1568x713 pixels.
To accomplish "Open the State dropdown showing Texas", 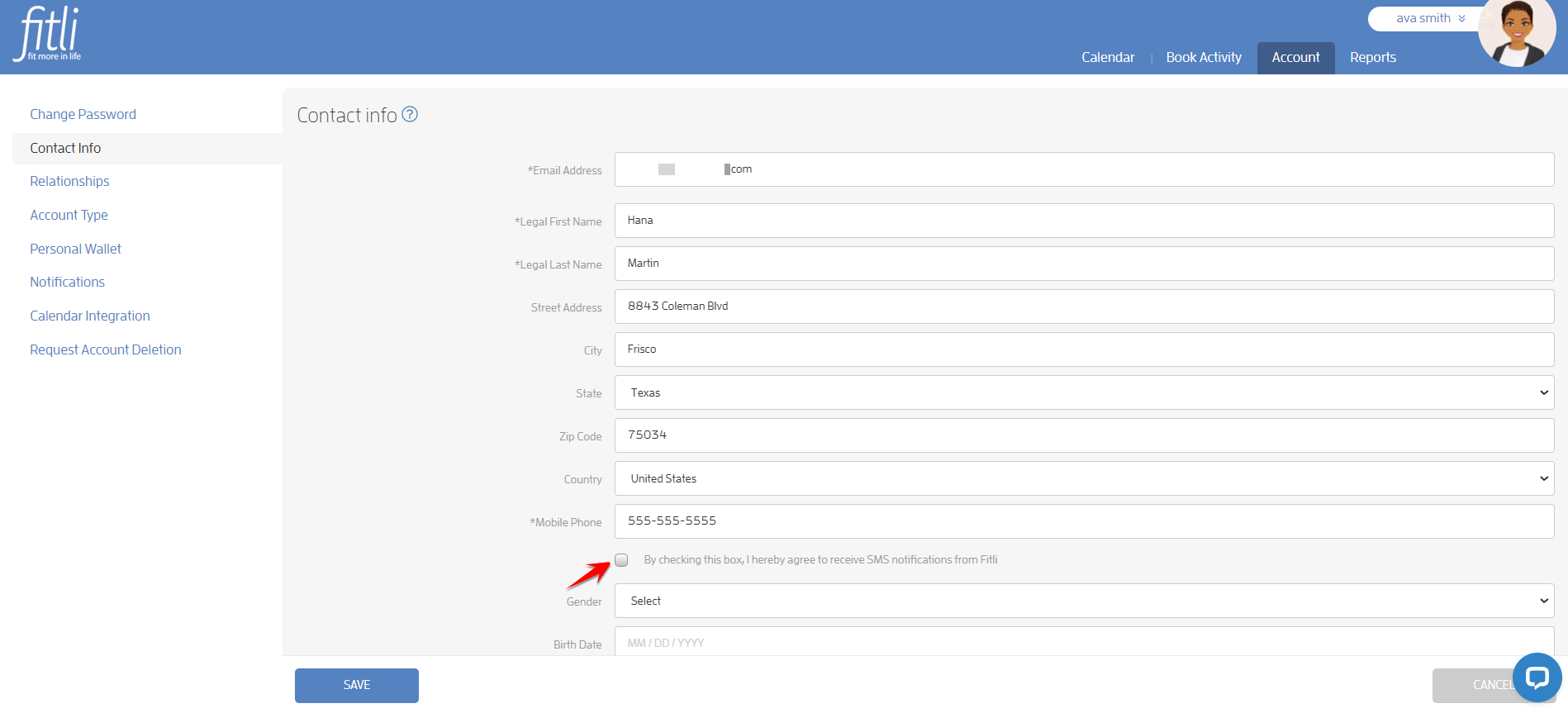I will [1084, 392].
